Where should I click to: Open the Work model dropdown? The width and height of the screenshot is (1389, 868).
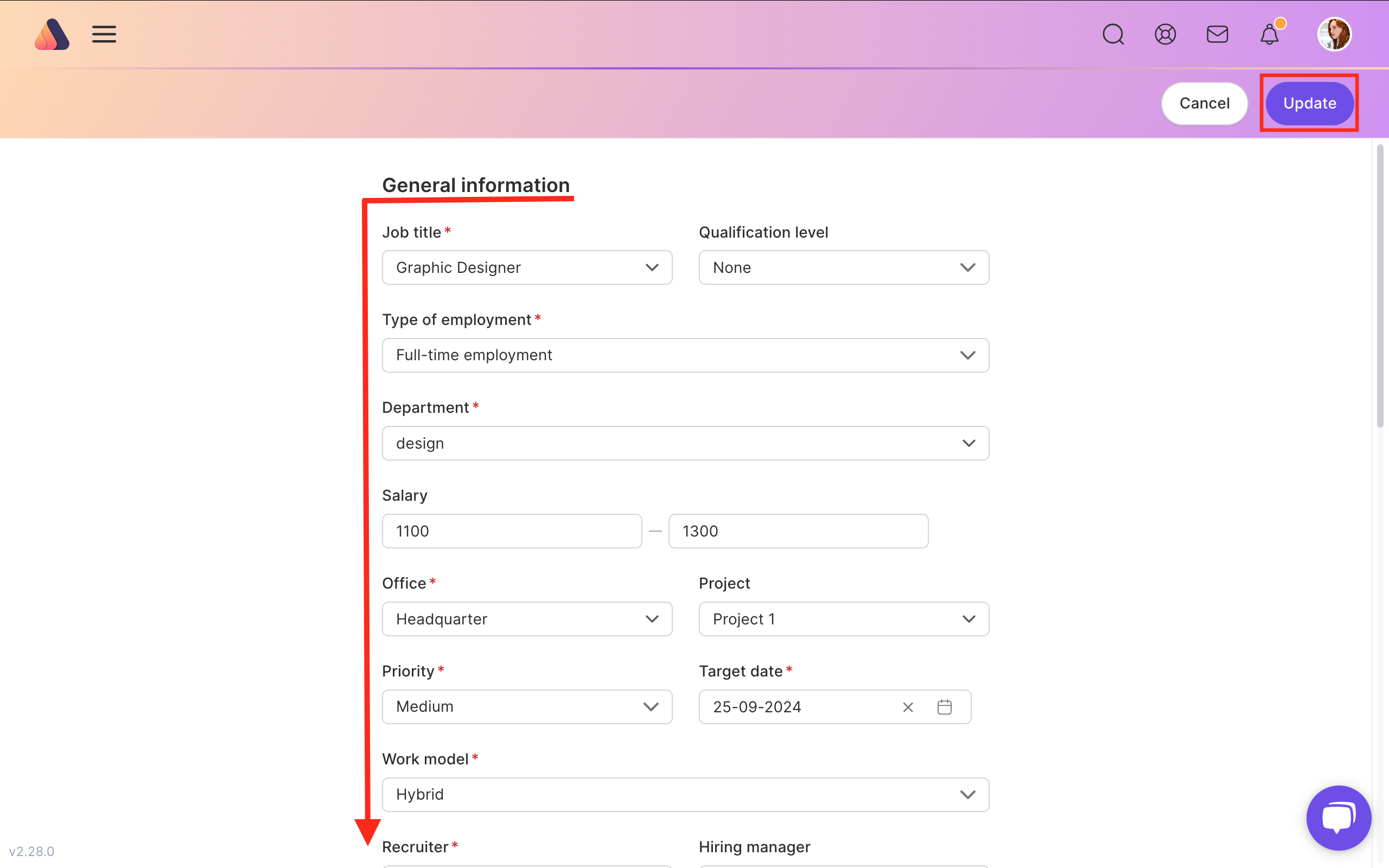point(685,795)
